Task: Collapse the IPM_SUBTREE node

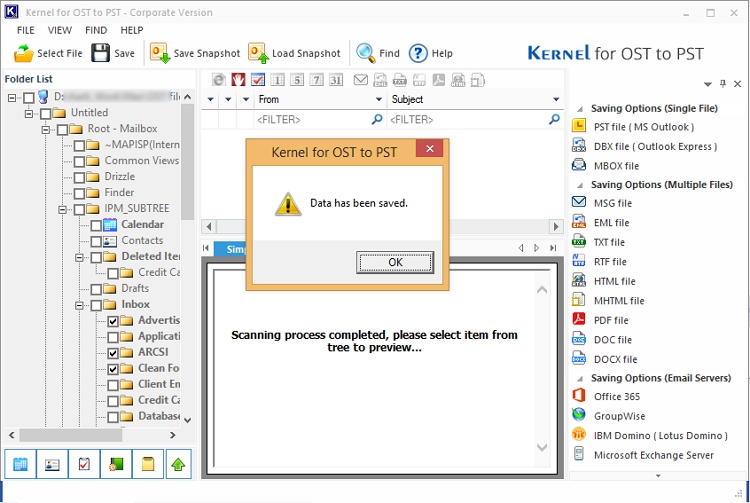Action: [x=62, y=209]
